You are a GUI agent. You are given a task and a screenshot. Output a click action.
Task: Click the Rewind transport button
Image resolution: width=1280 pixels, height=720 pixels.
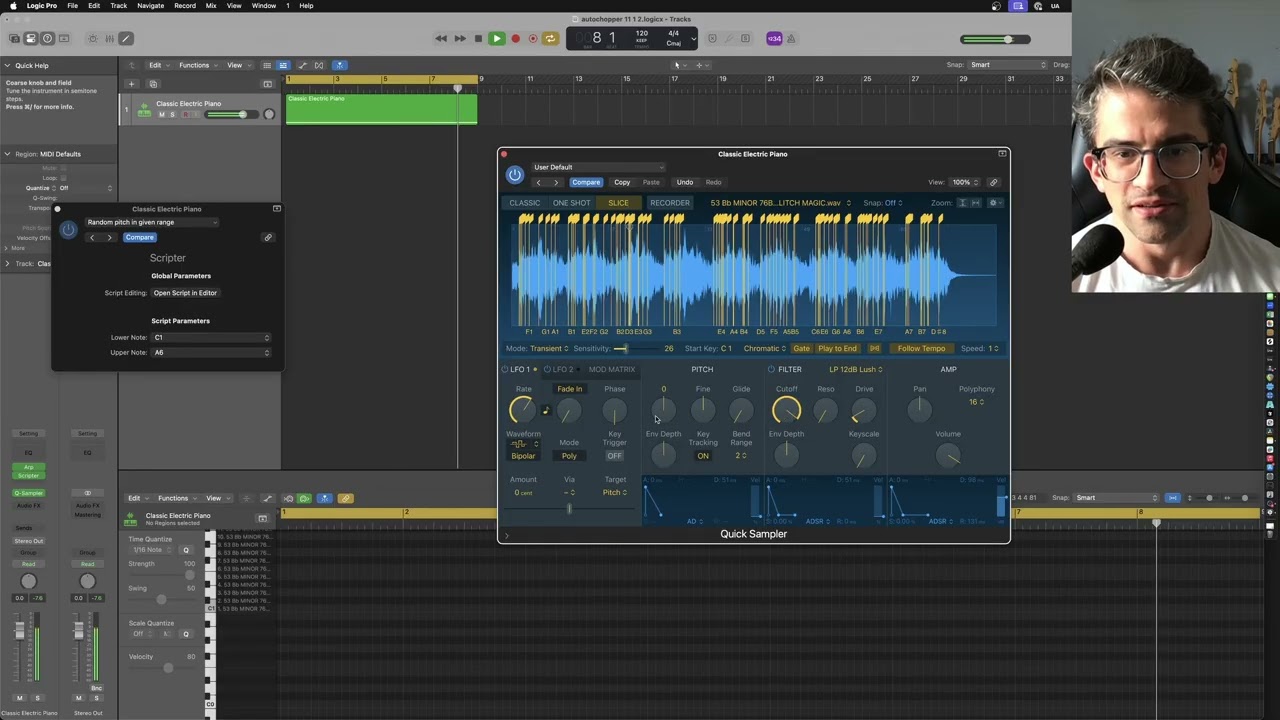coord(441,39)
